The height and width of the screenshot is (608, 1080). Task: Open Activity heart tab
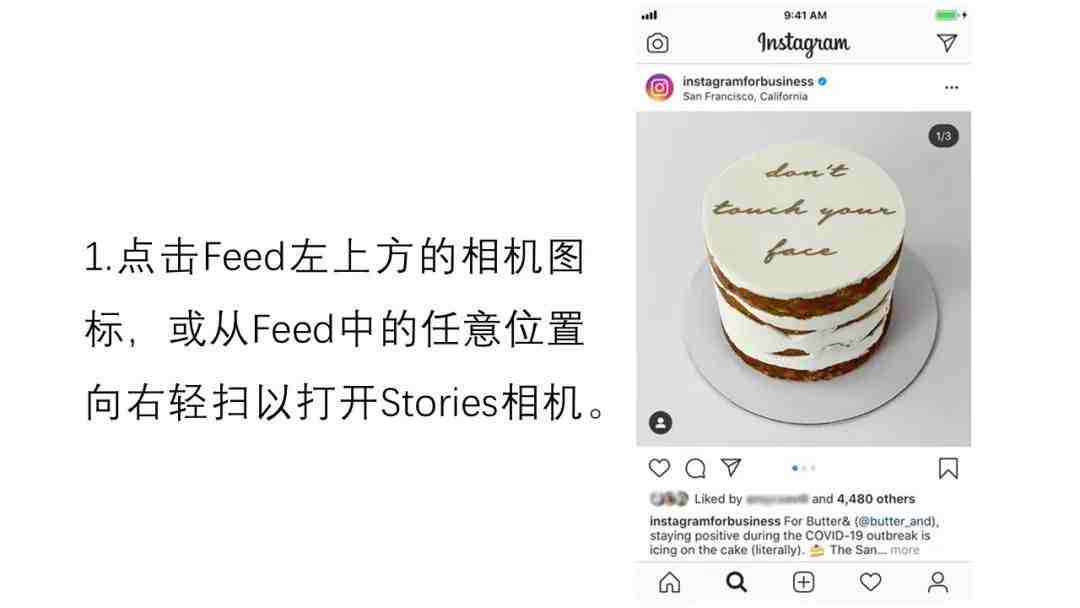(871, 583)
